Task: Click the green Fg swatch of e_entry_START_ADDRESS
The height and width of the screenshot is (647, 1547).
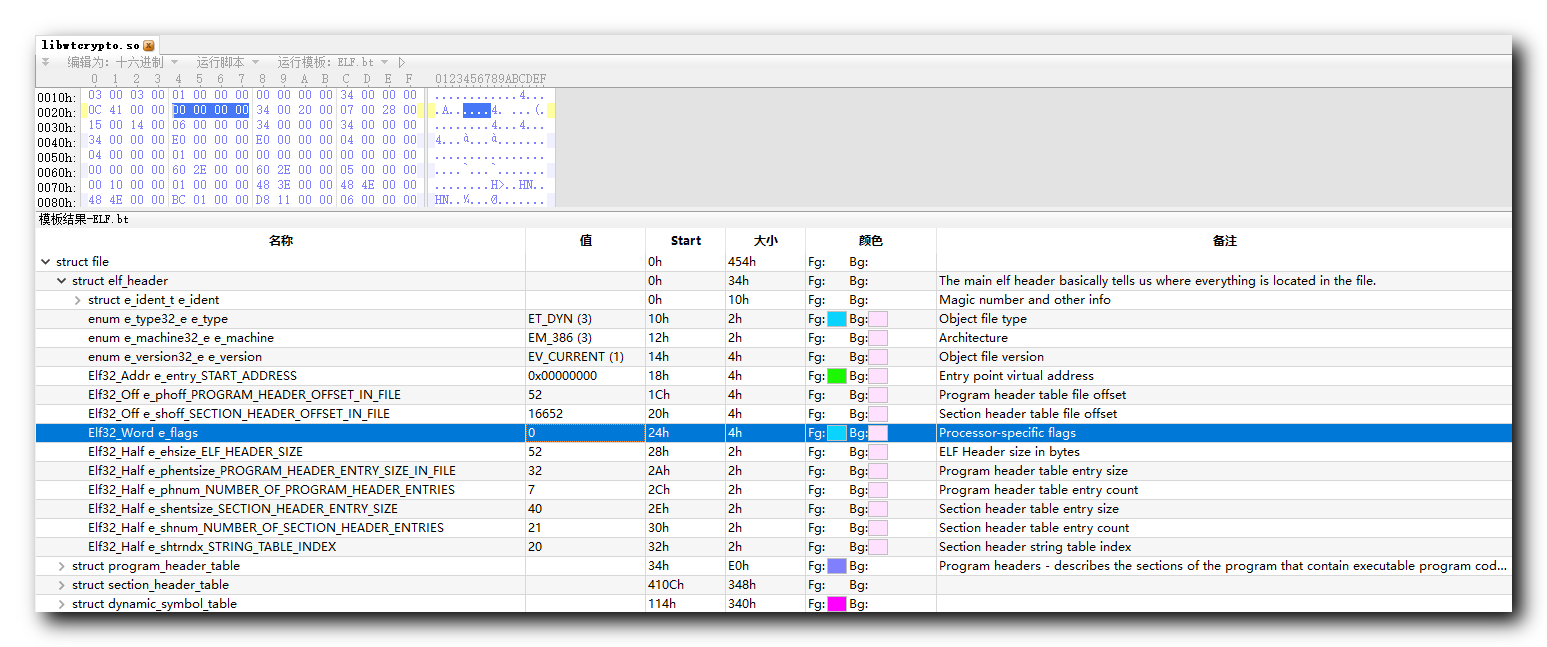Action: pyautogui.click(x=837, y=376)
